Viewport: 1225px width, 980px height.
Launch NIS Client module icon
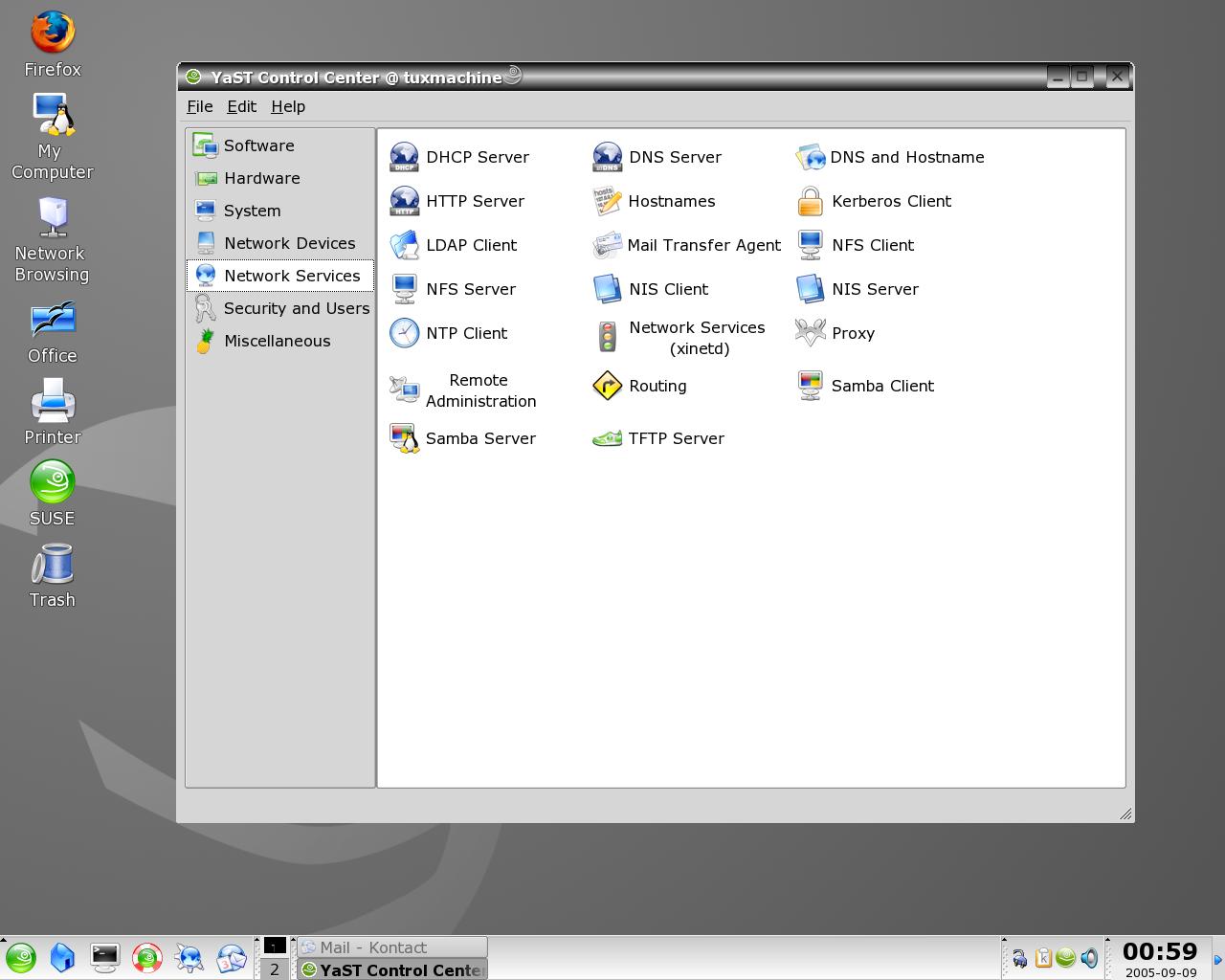coord(608,289)
